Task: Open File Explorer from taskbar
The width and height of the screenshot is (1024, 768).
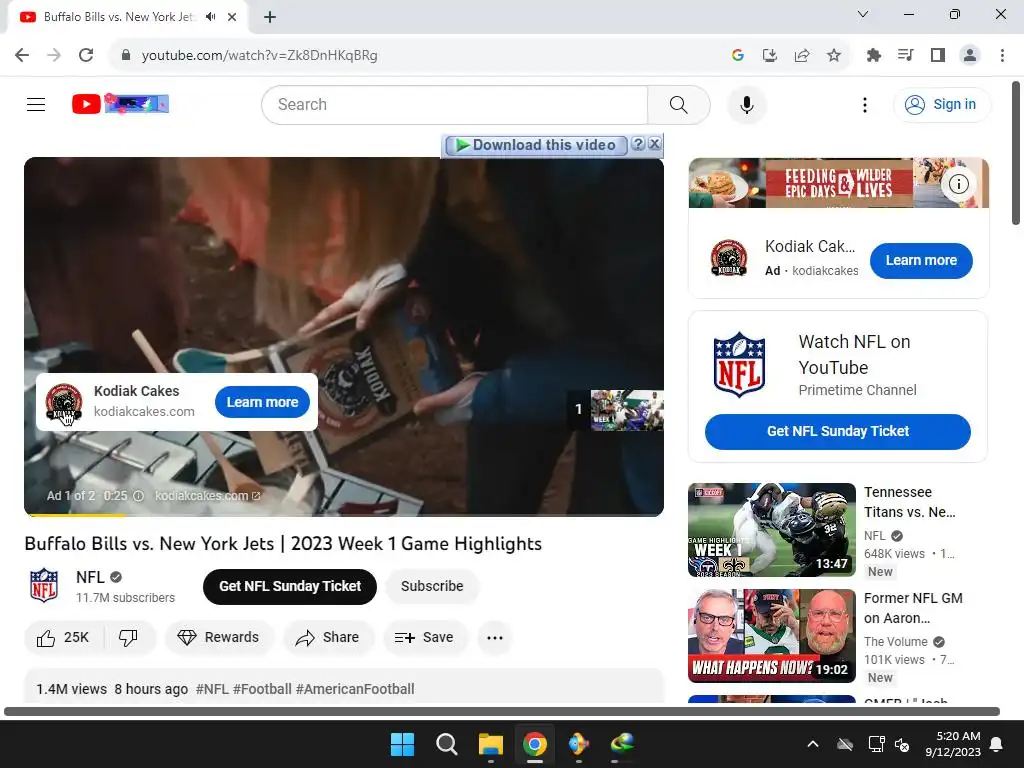Action: [490, 744]
